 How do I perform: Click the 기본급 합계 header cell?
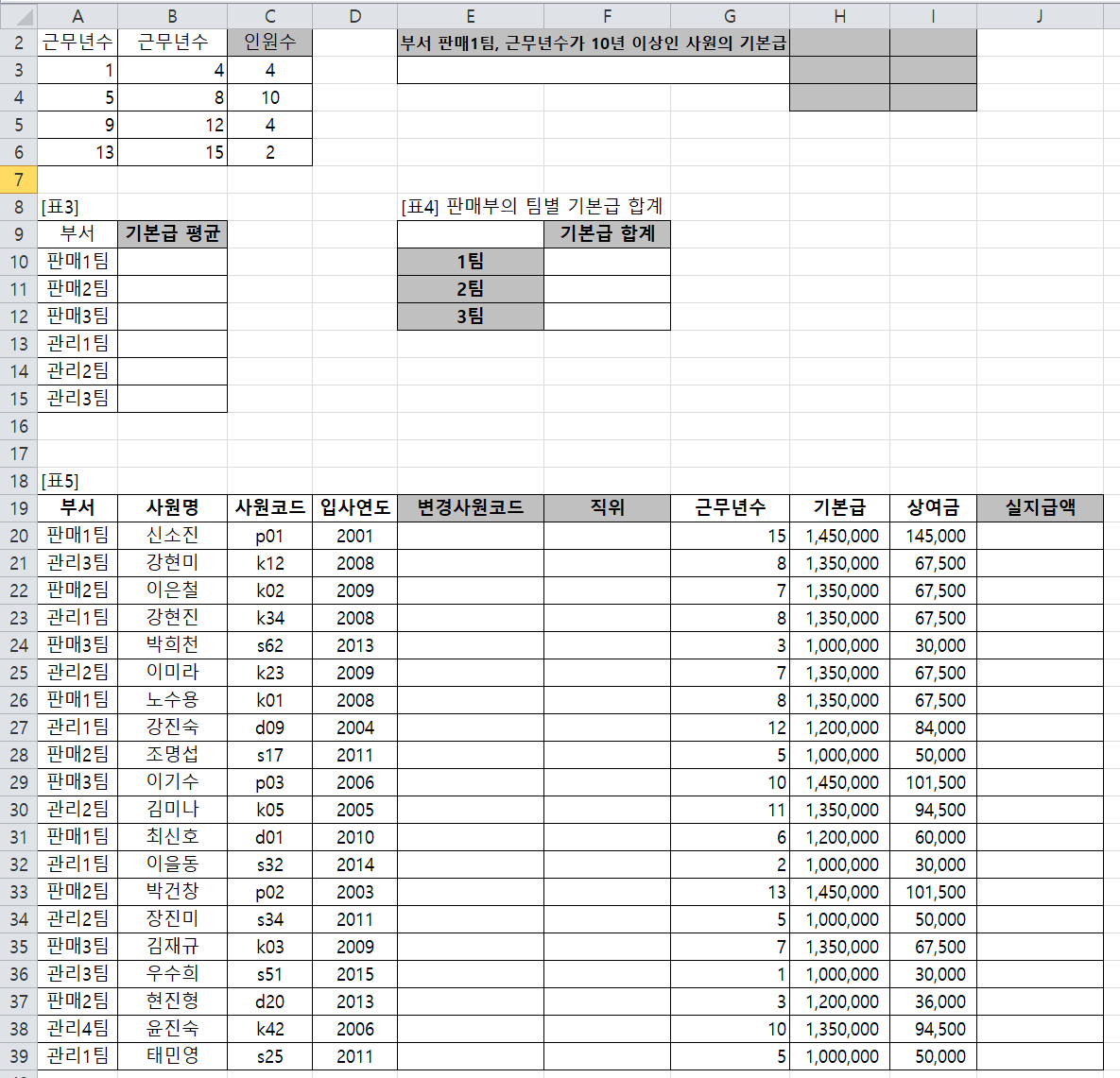click(607, 234)
